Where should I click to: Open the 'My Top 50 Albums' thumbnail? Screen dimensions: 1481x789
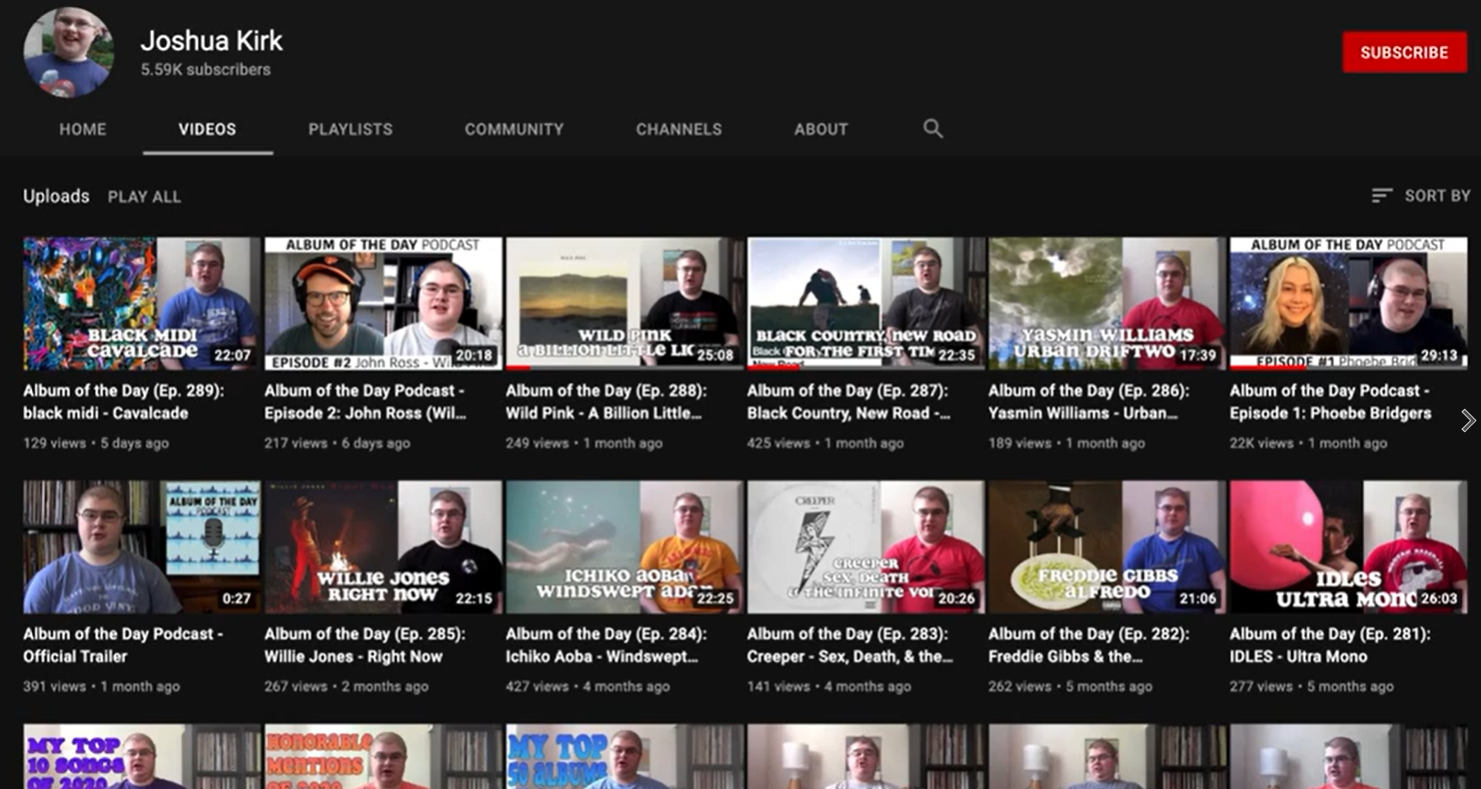tap(624, 757)
